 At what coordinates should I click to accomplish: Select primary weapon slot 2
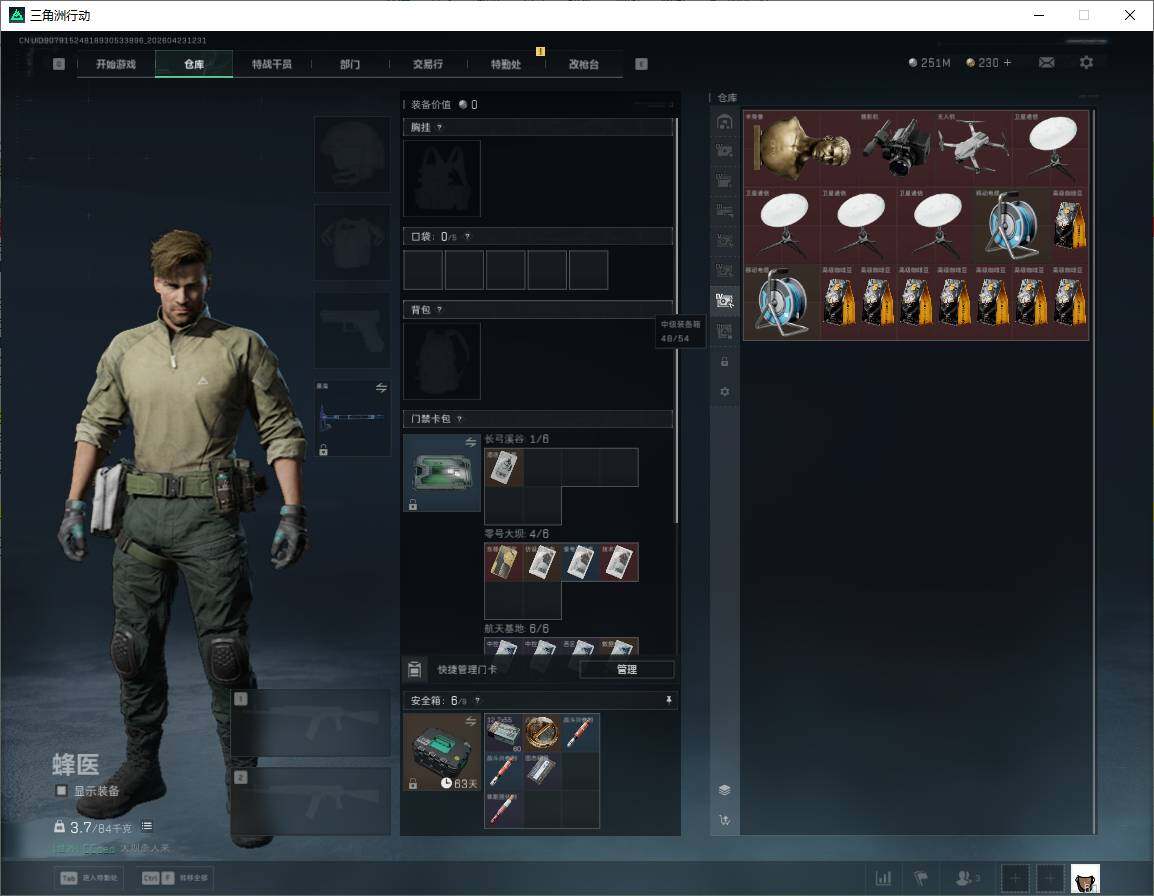click(x=311, y=801)
